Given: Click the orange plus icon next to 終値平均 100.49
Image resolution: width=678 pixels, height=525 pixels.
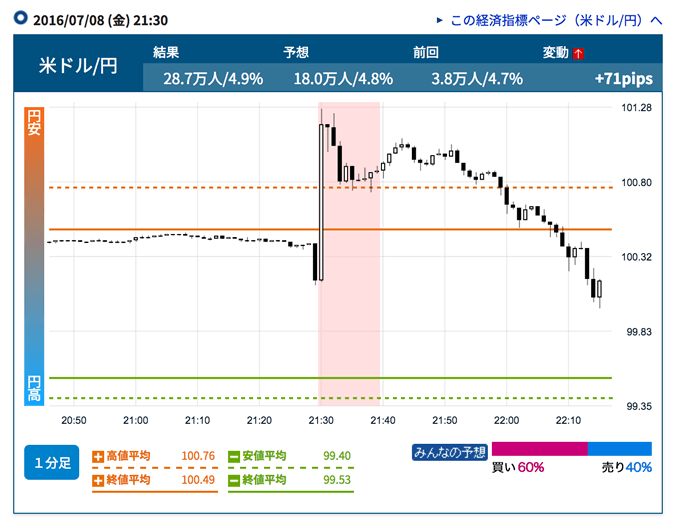Looking at the screenshot, I should [98, 480].
